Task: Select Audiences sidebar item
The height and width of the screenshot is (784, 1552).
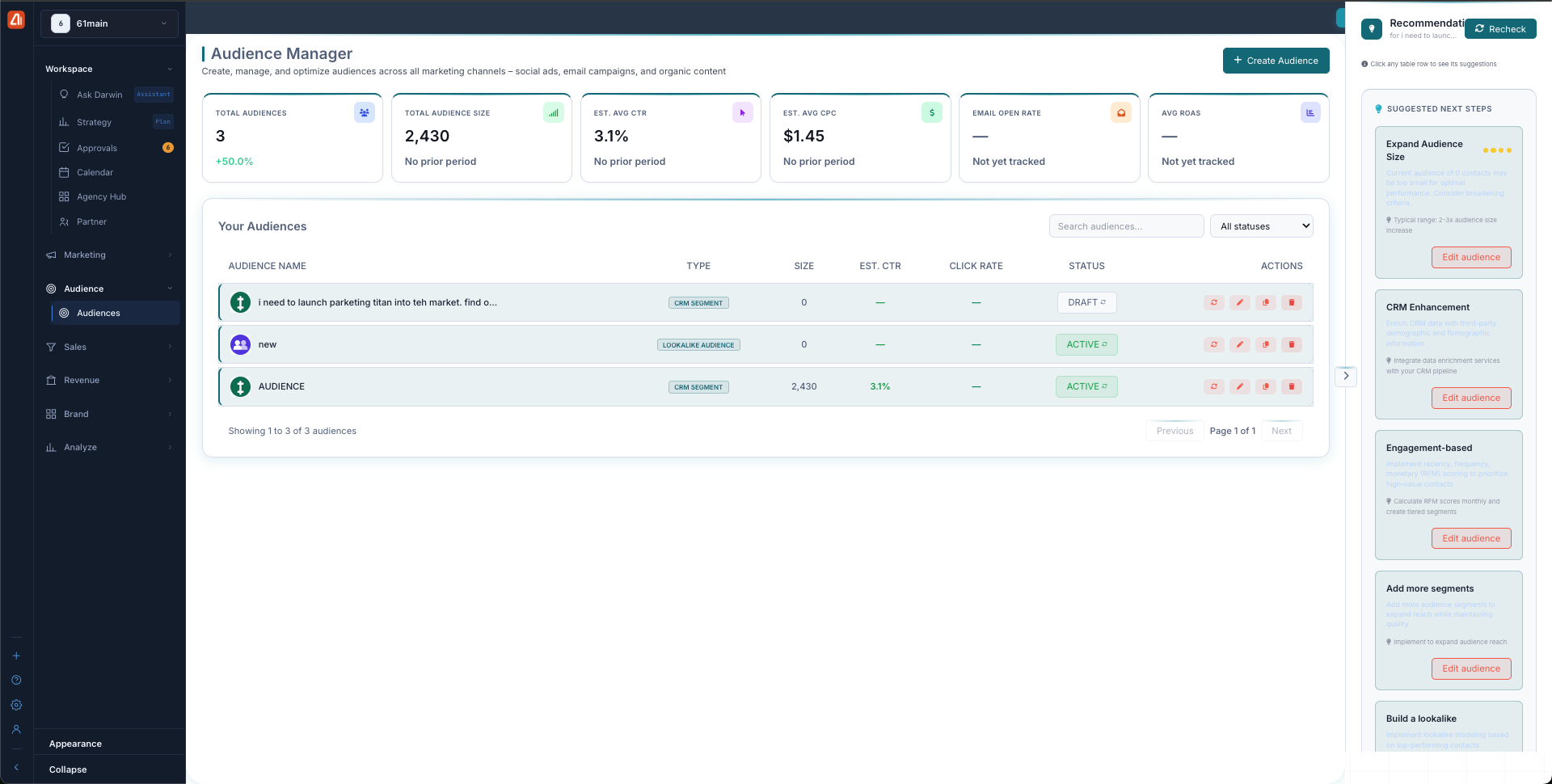Action: point(116,313)
